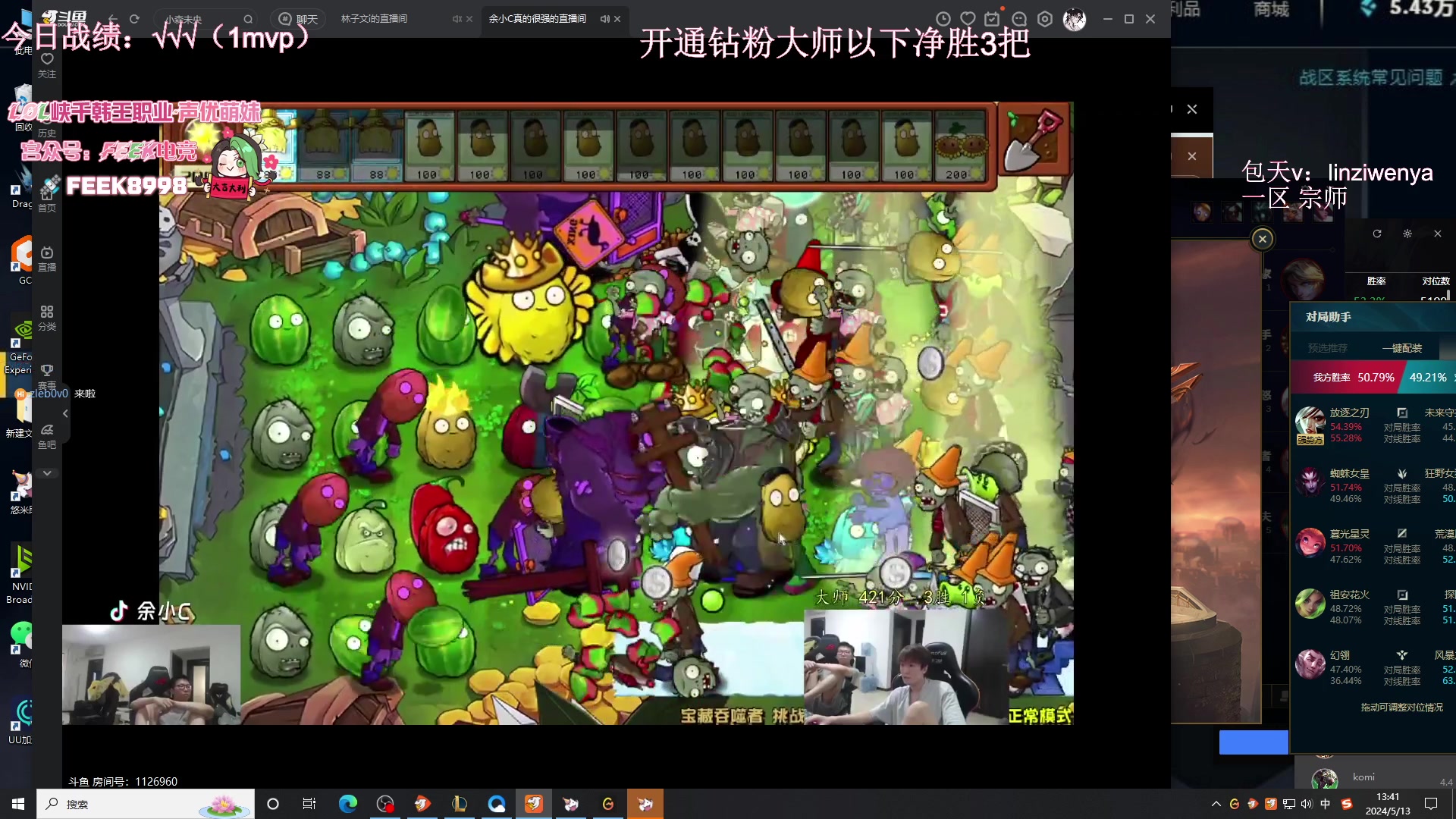Click the search magnifier in Douyu
Viewport: 1456px width, 819px height.
point(248,19)
